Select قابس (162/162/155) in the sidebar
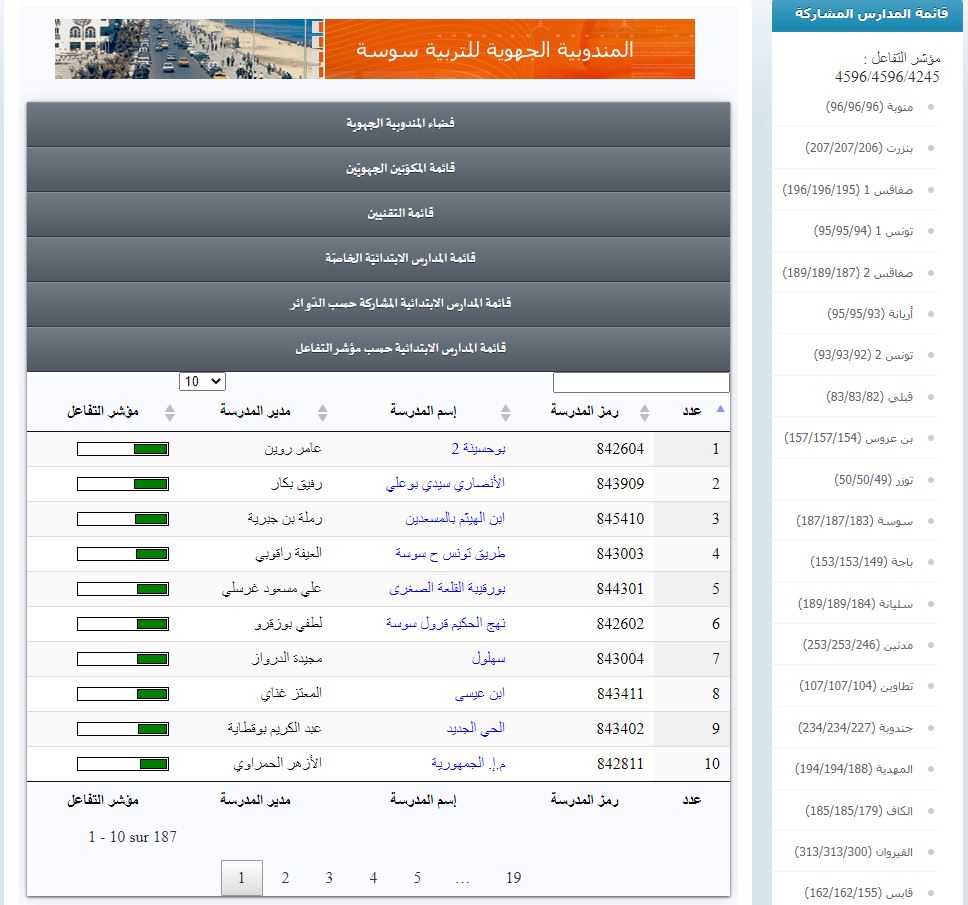The height and width of the screenshot is (905, 968). [858, 893]
